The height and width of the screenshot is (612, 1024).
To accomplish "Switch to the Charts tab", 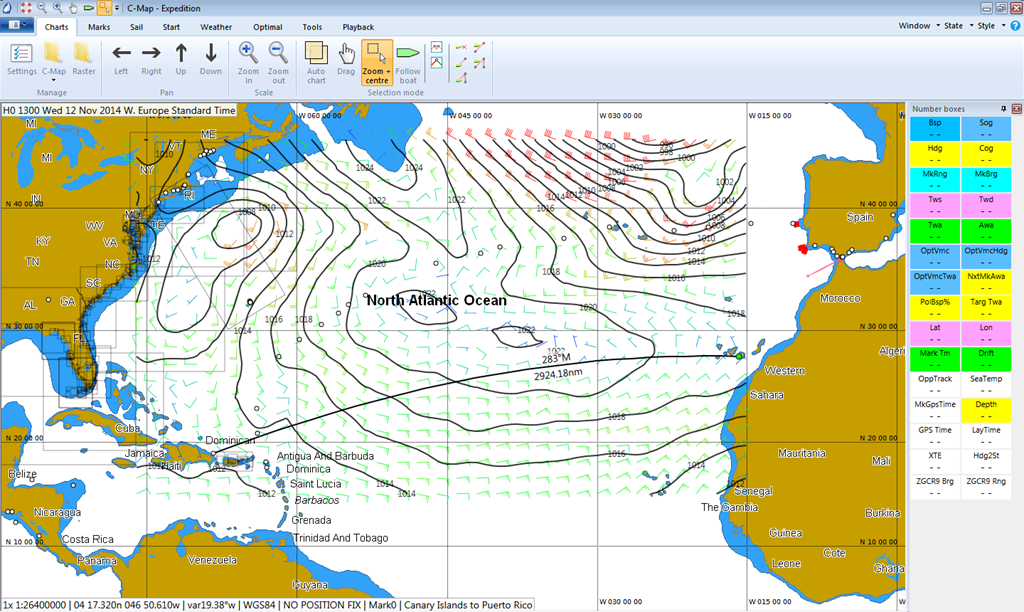I will (x=56, y=27).
